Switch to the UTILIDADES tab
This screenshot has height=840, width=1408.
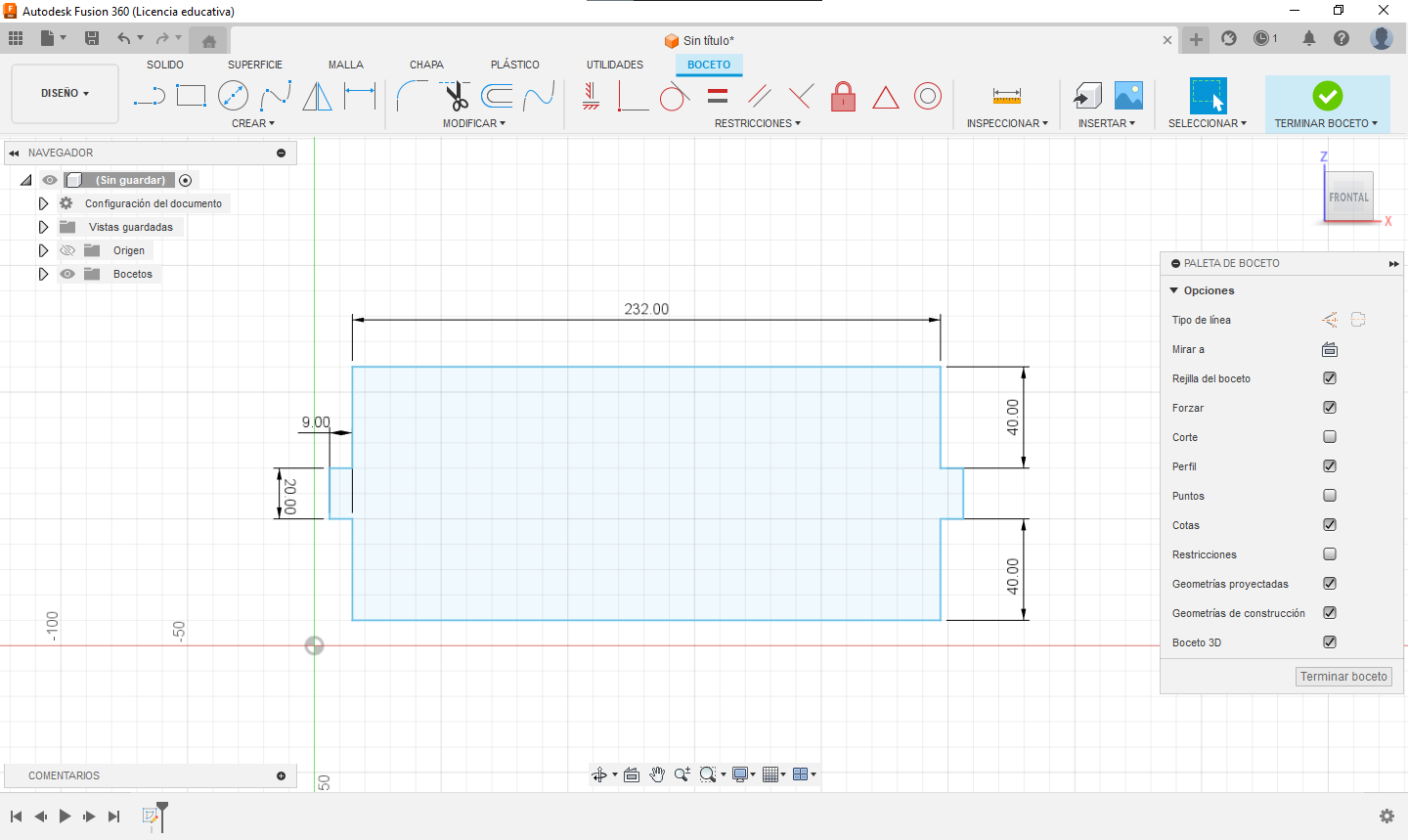[614, 65]
